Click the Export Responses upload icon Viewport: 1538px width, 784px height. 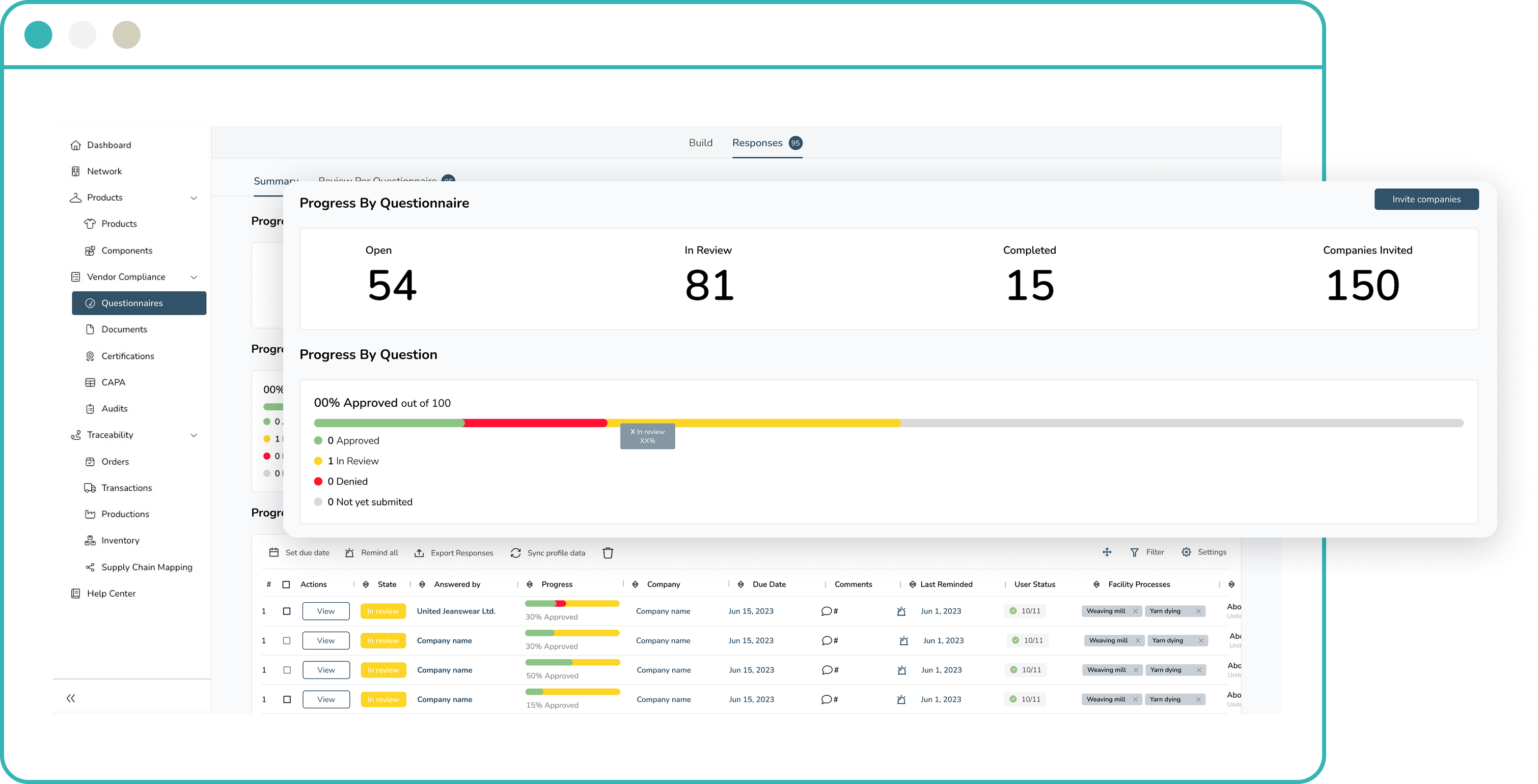point(419,552)
